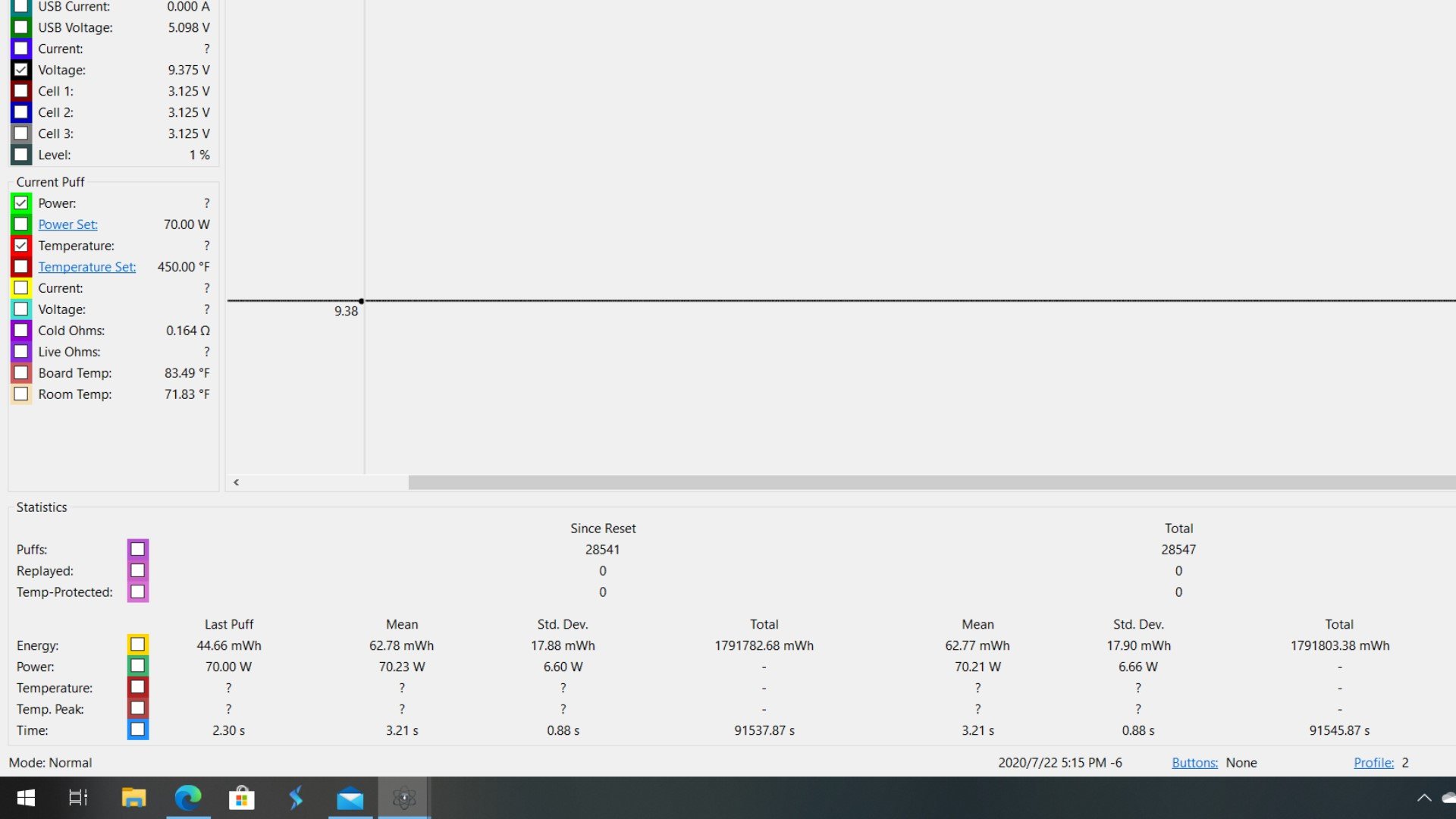This screenshot has height=819, width=1456.
Task: Click the Windows Start button
Action: [x=26, y=798]
